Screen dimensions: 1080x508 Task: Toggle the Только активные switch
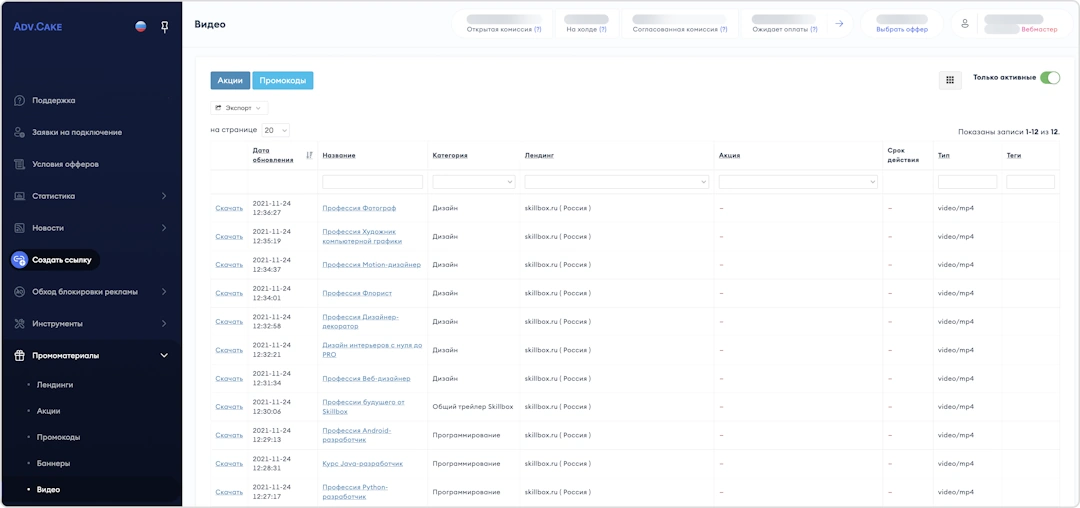click(x=1049, y=78)
